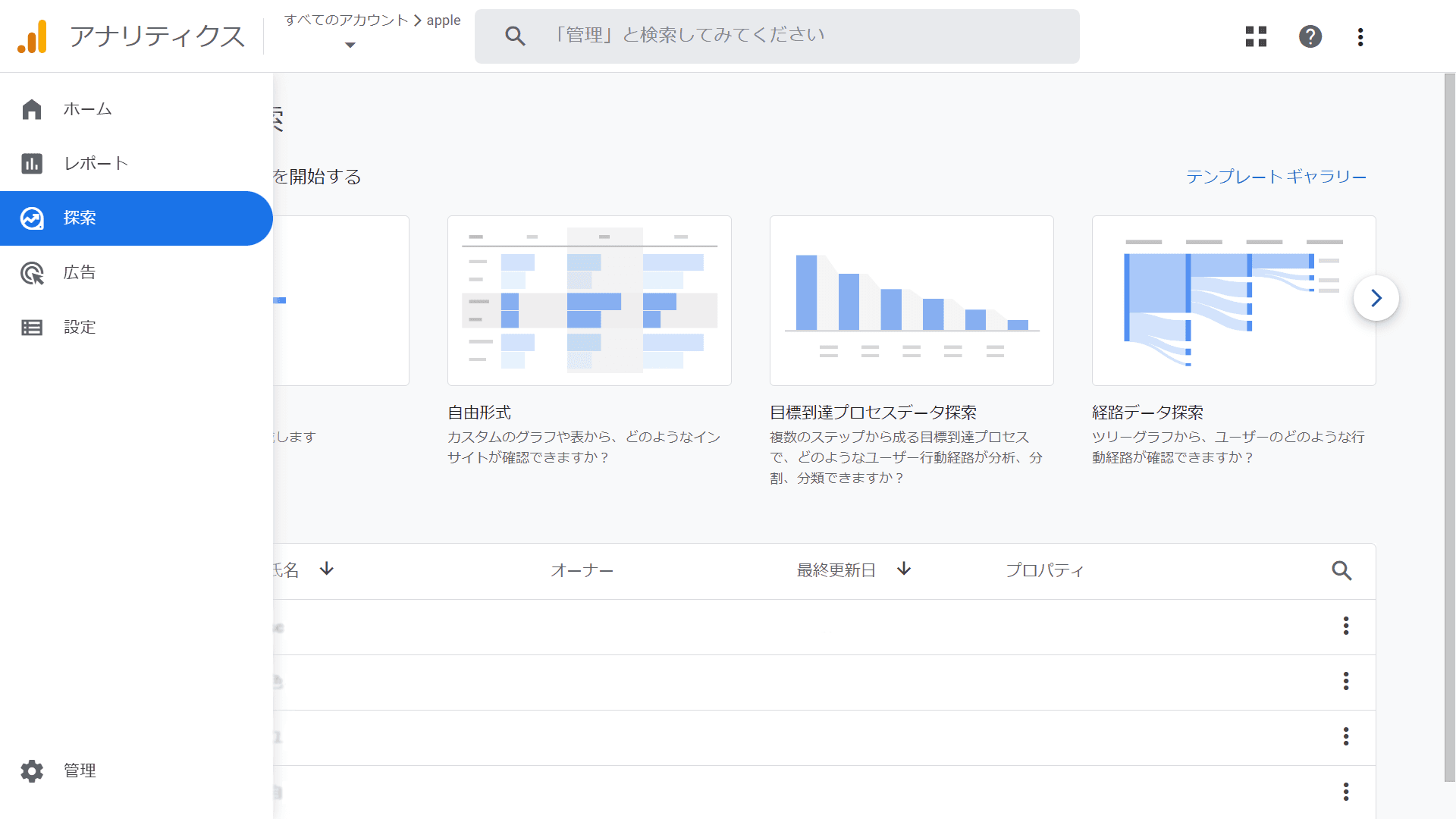Screen dimensions: 1456x819
Task: Click the 自由形式 description text
Action: pyautogui.click(x=583, y=447)
